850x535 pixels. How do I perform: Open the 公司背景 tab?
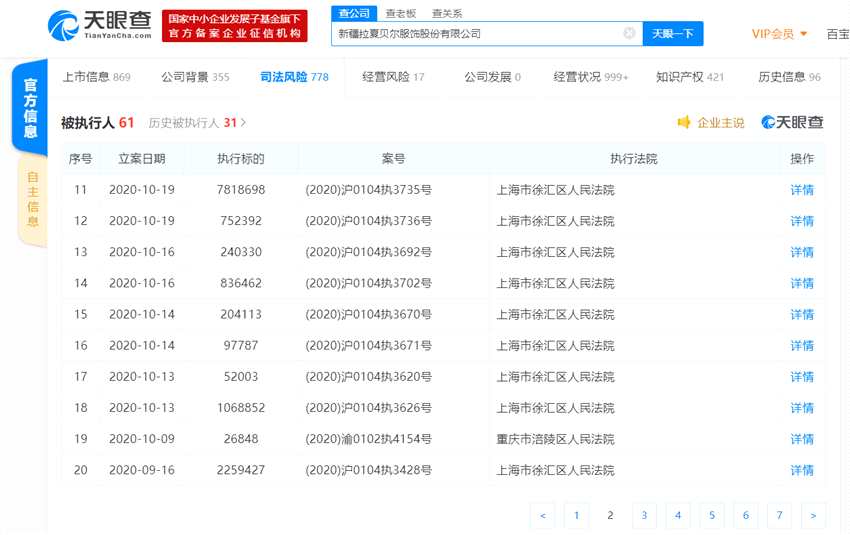(x=195, y=77)
